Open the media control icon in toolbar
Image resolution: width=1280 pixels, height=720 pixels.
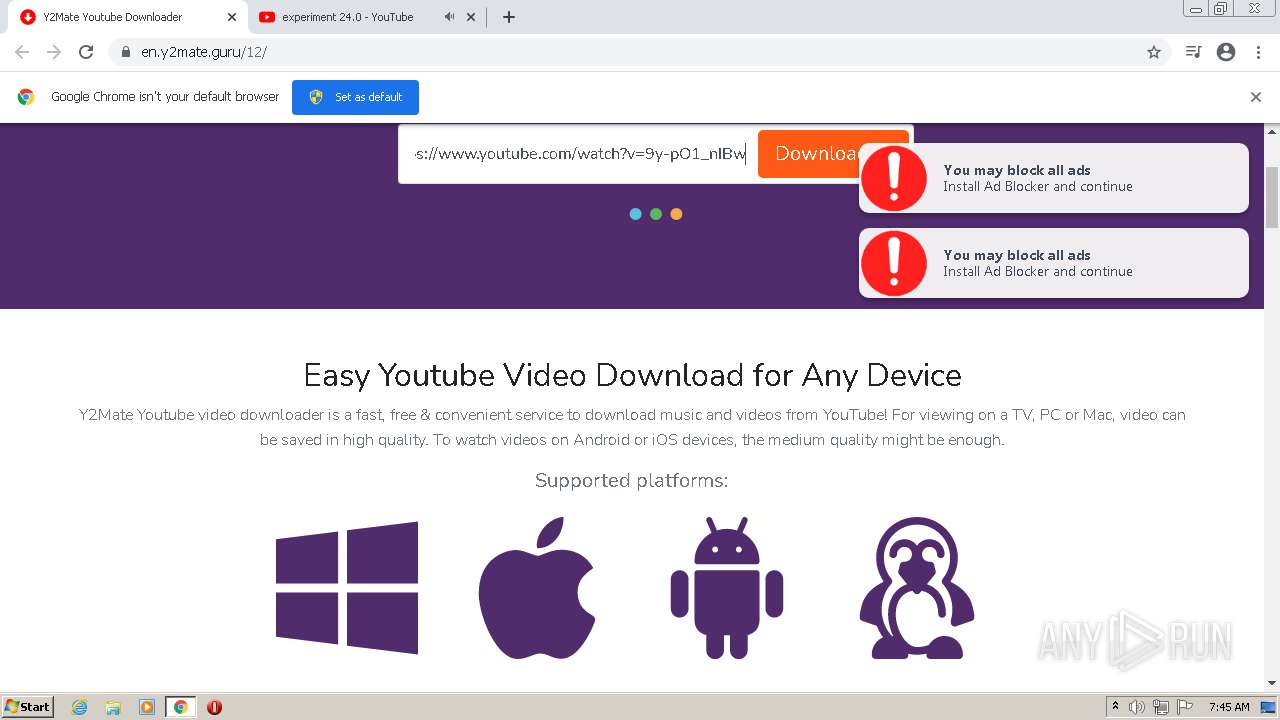coord(1193,52)
